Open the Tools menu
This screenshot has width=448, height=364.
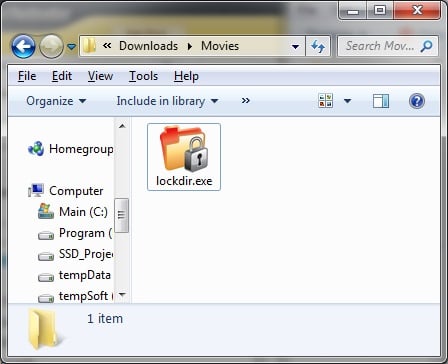(x=143, y=76)
